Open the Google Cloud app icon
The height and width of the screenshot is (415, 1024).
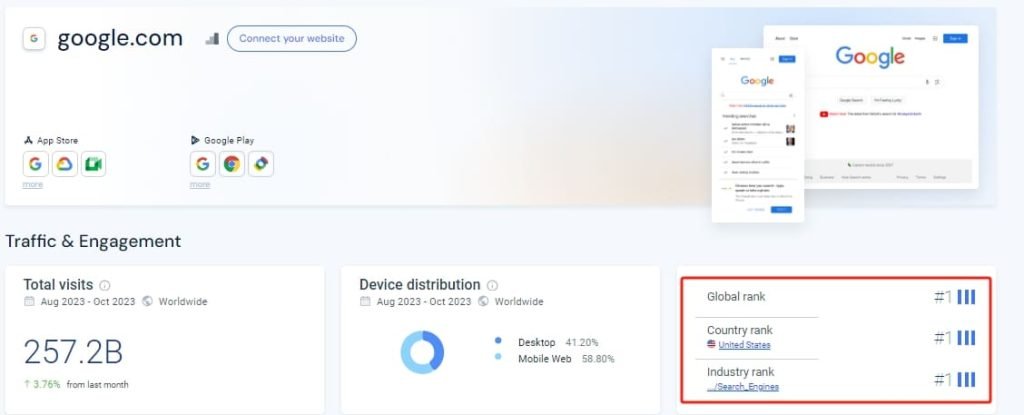point(65,164)
